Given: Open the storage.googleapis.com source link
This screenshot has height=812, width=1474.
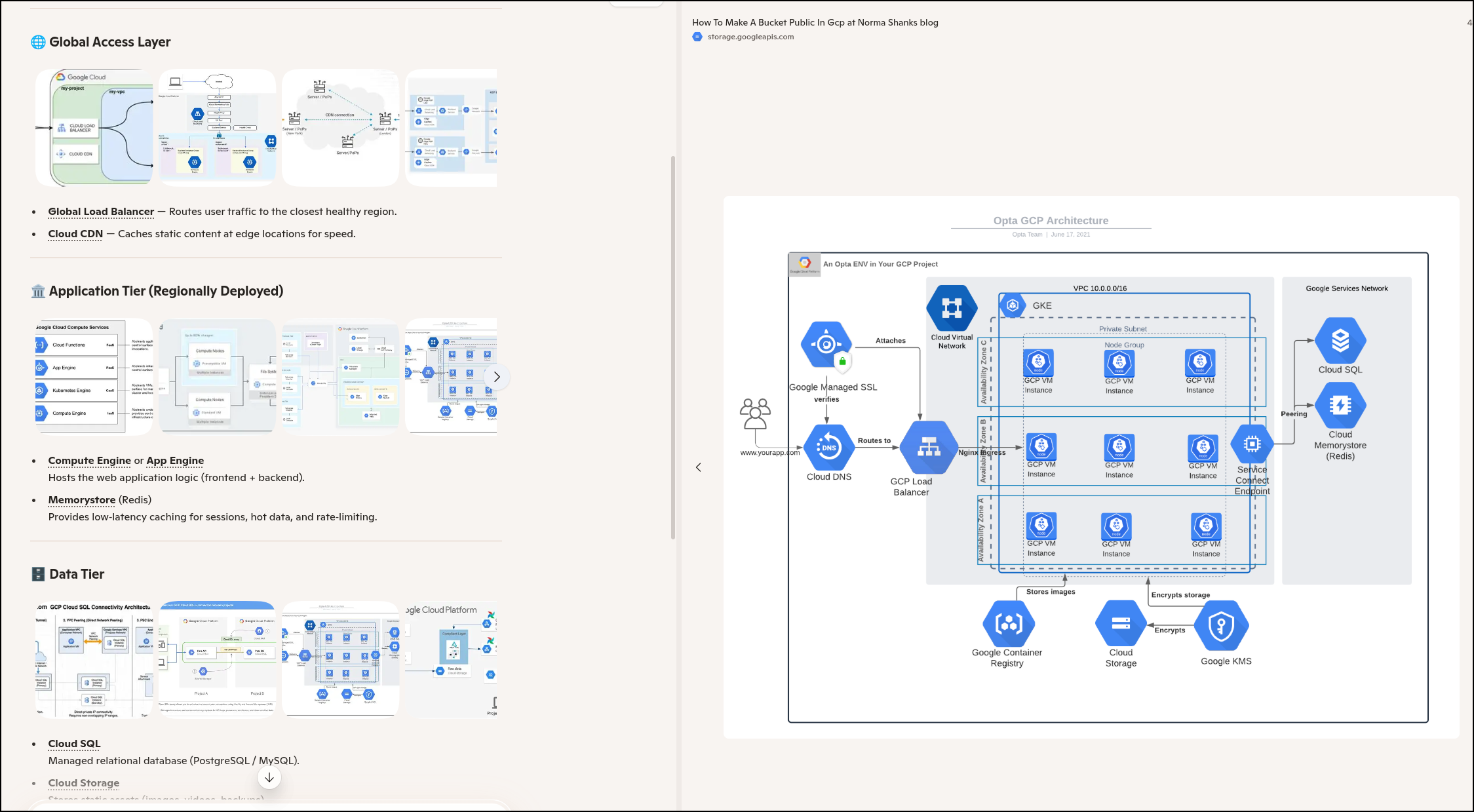Looking at the screenshot, I should click(x=750, y=37).
